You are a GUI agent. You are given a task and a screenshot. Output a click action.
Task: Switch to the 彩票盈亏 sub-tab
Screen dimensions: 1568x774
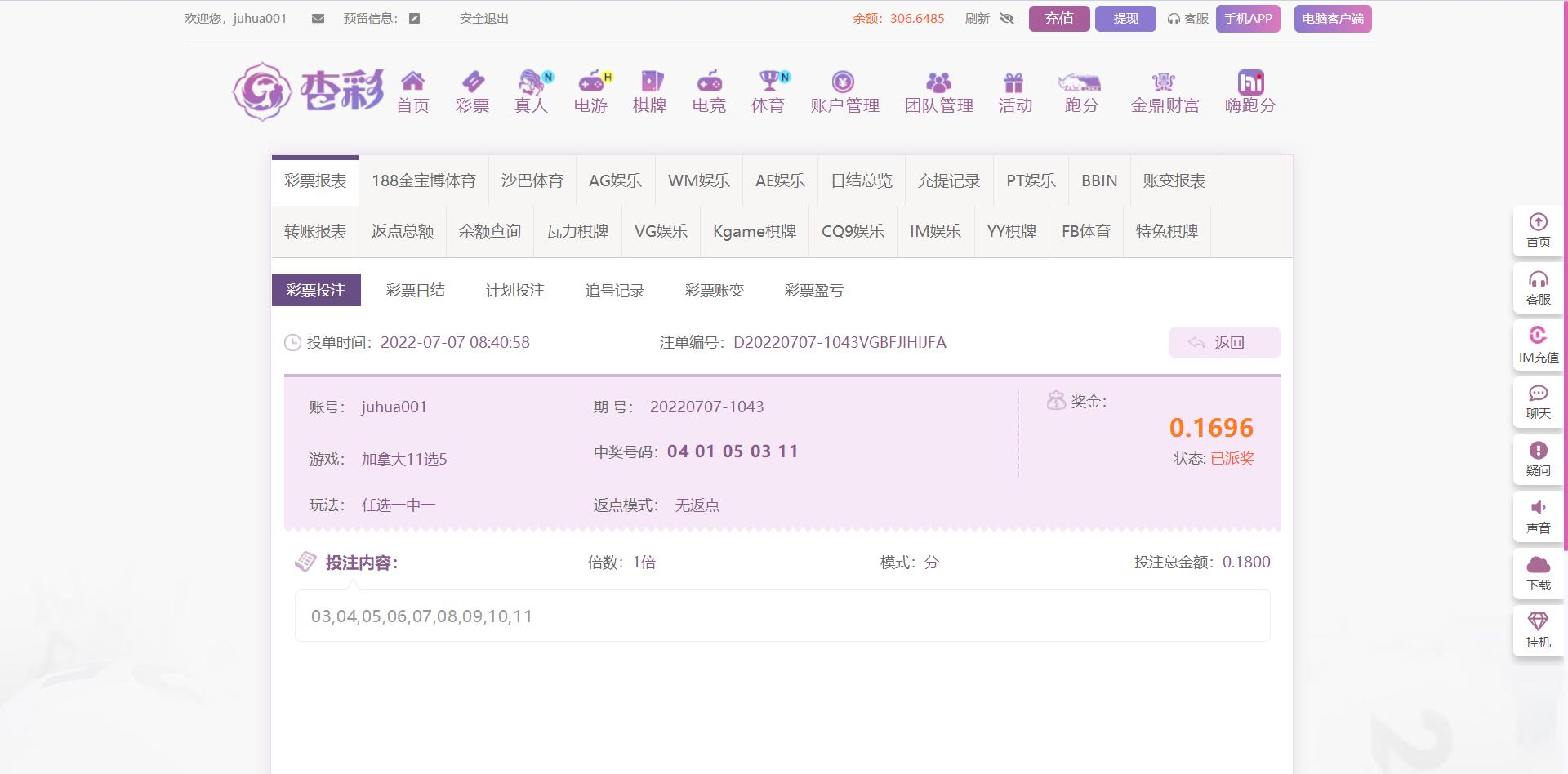[x=814, y=290]
